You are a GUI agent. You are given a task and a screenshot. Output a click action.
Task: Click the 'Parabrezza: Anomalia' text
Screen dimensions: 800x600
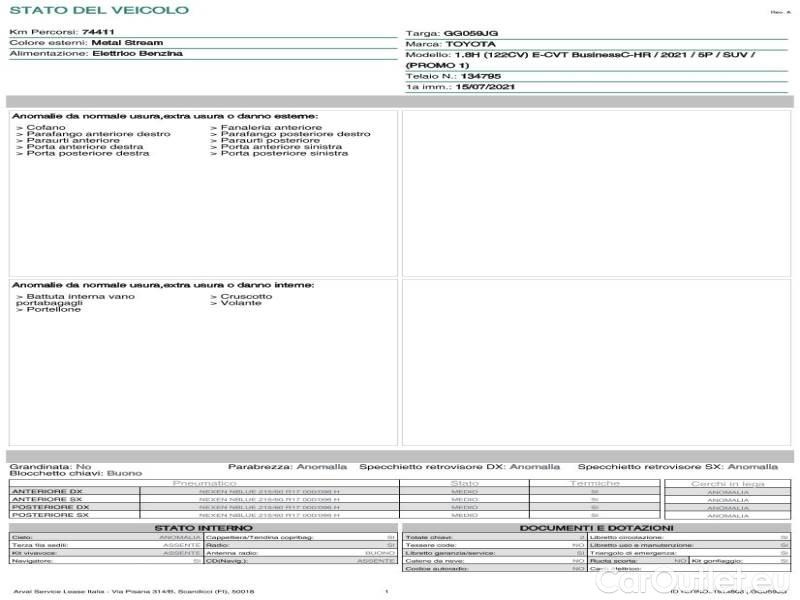pos(287,467)
